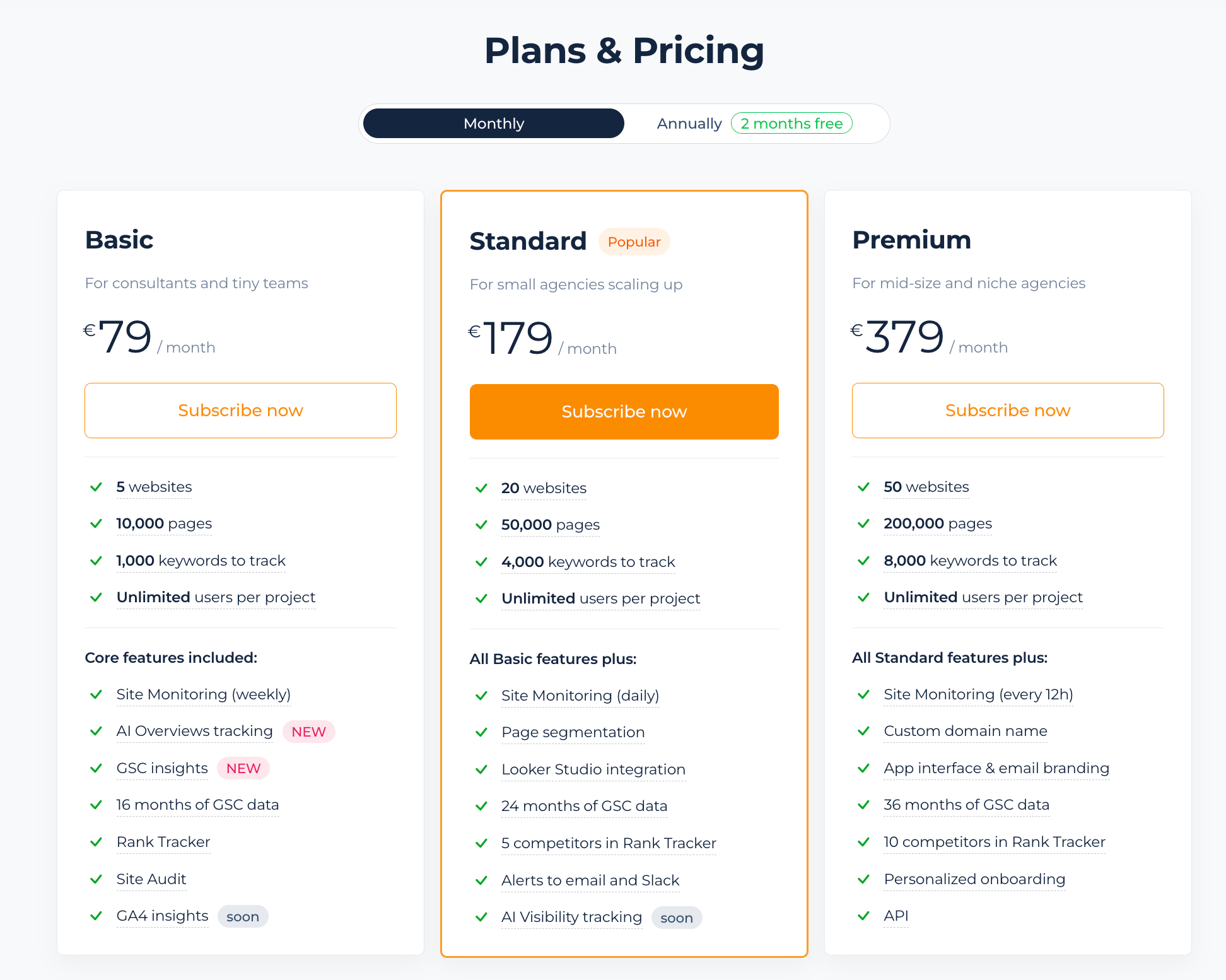This screenshot has height=980, width=1226.
Task: Select Annually billing option
Action: 689,124
